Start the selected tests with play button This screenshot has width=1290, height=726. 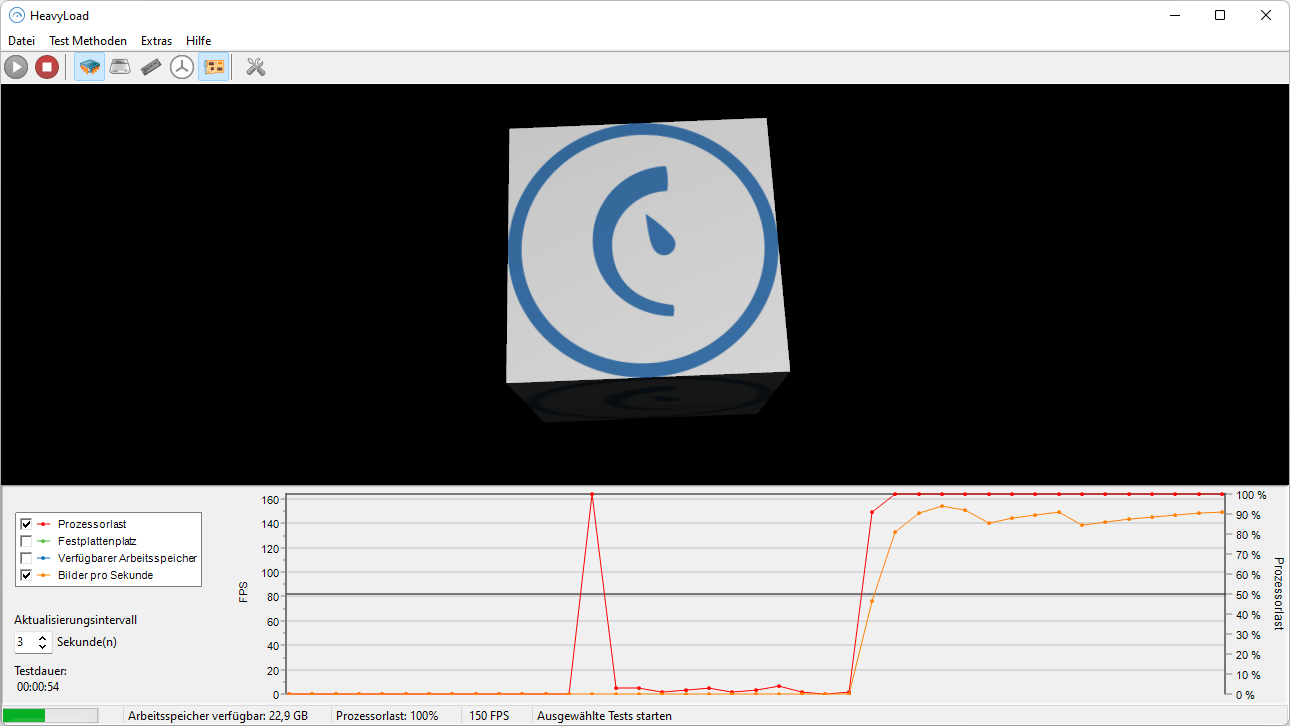pos(16,67)
